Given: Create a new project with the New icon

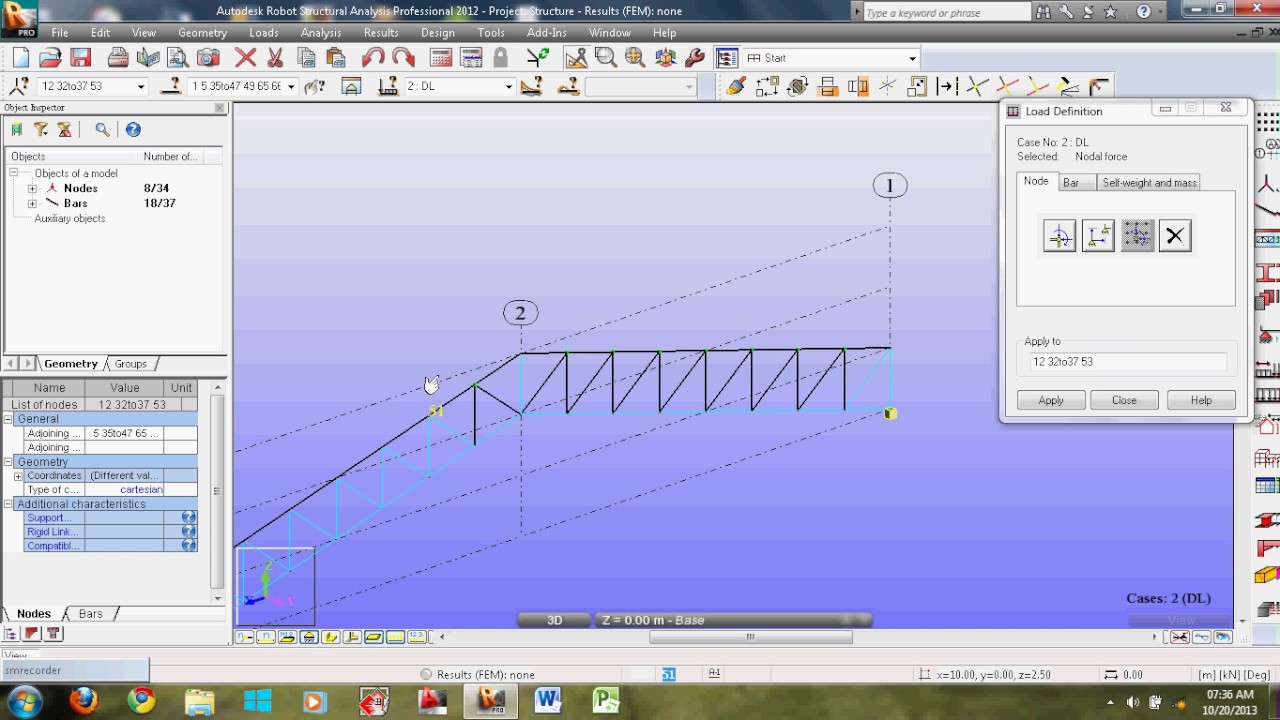Looking at the screenshot, I should pos(21,58).
